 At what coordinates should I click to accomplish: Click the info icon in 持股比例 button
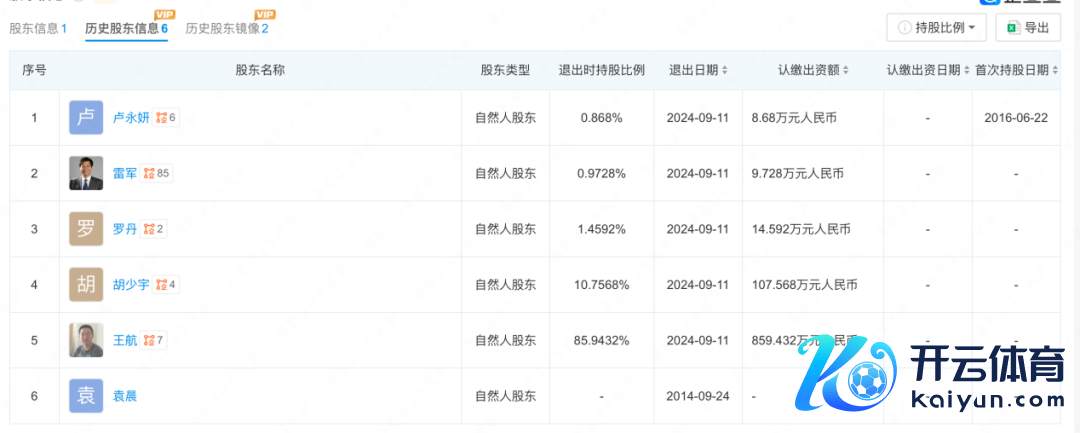[905, 28]
